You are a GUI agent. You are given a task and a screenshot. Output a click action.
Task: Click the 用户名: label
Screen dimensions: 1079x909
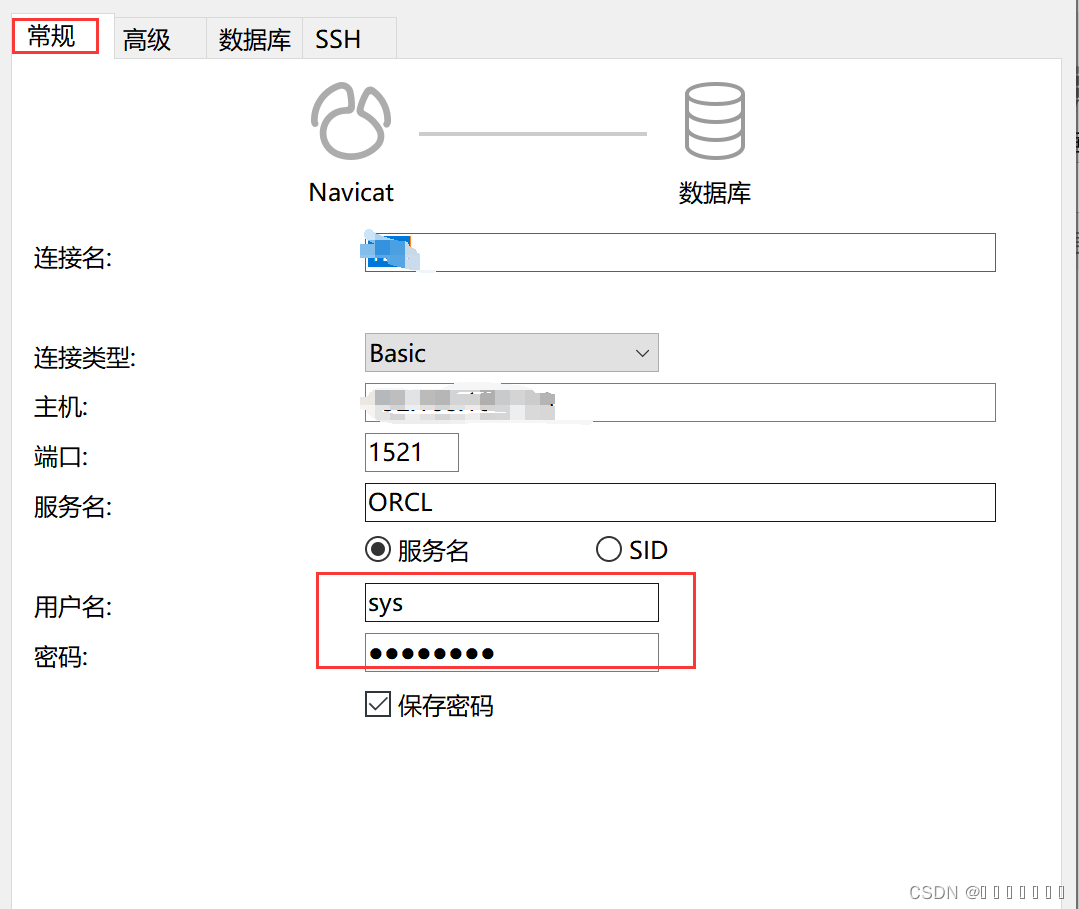[73, 607]
